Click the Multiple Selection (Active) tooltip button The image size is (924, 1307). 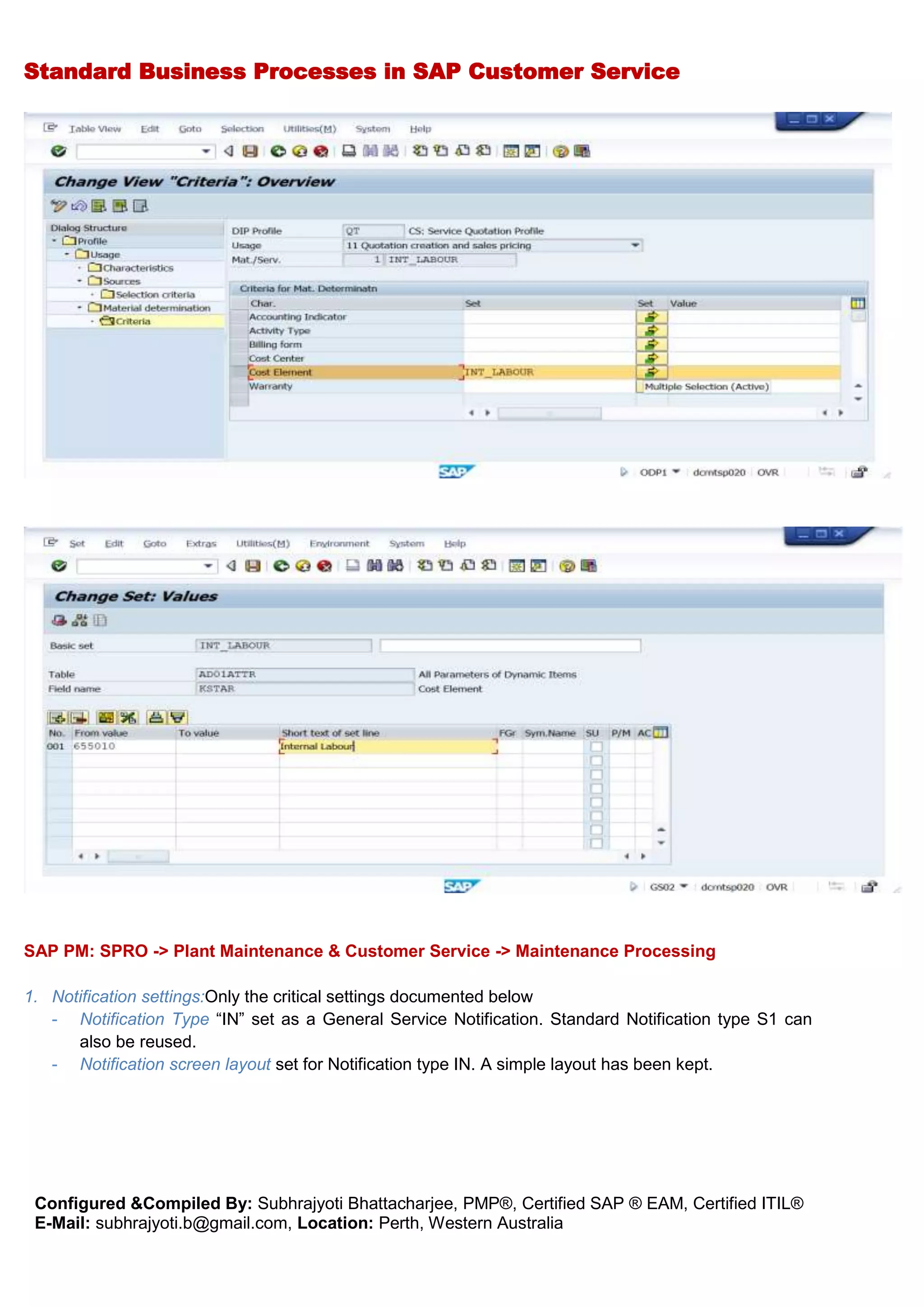(x=706, y=386)
